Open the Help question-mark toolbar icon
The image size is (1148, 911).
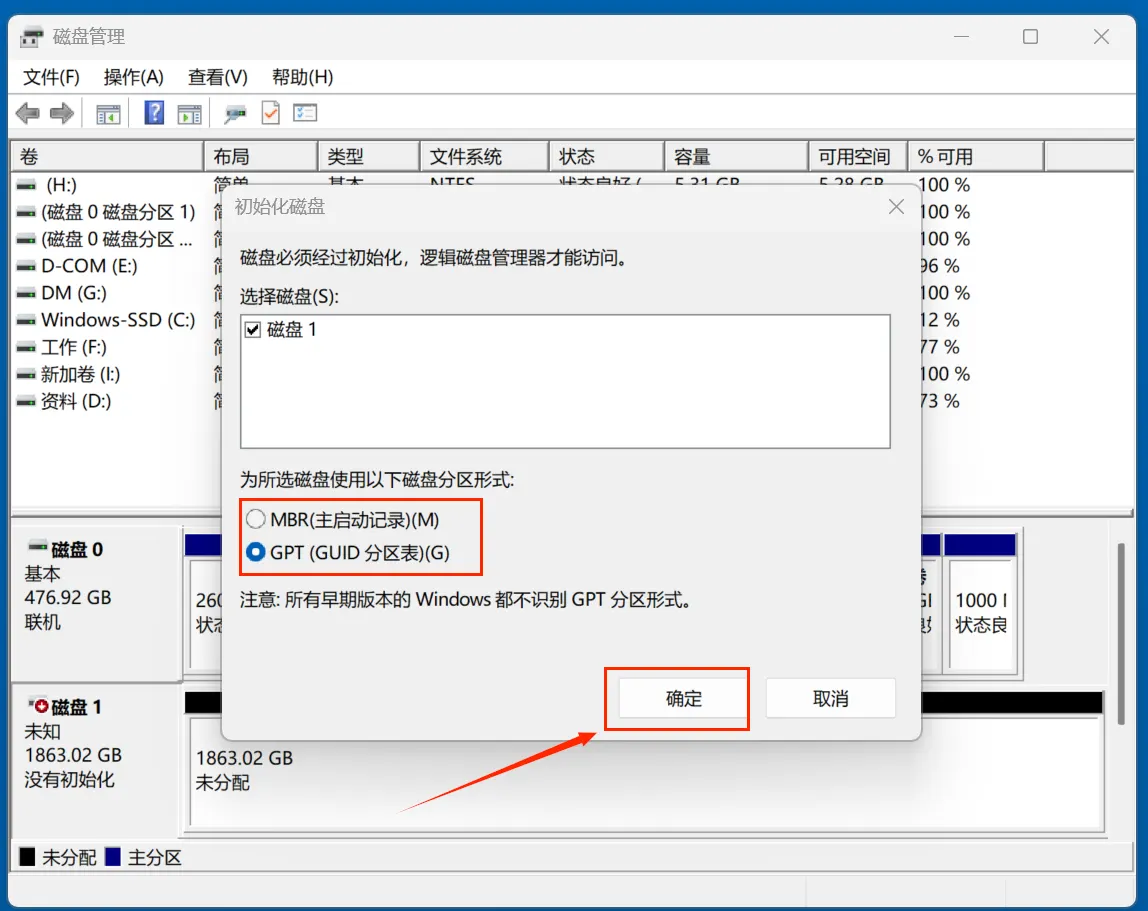[x=154, y=113]
